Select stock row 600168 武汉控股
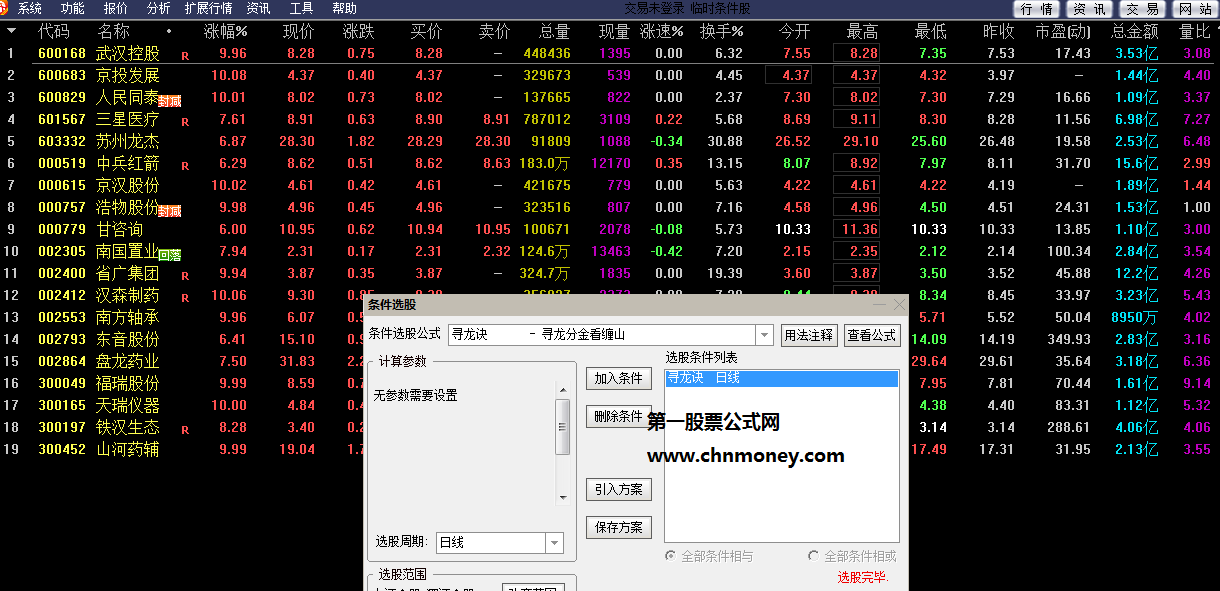This screenshot has width=1220, height=591. pos(610,53)
